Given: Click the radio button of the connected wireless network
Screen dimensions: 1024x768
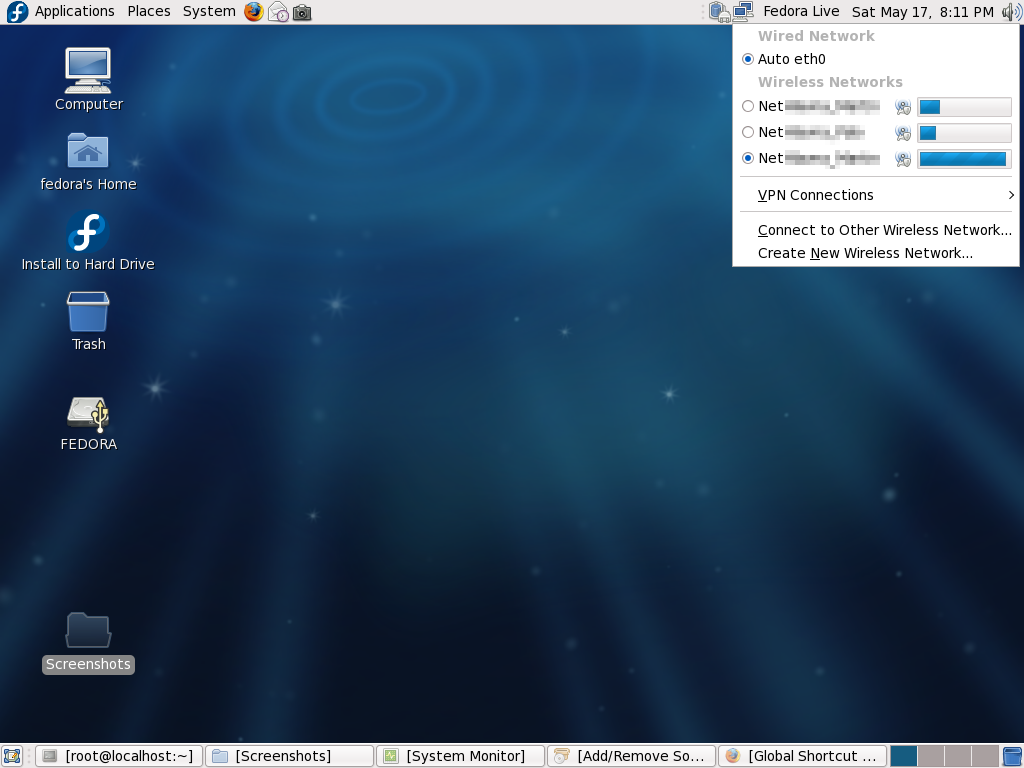Looking at the screenshot, I should click(748, 158).
